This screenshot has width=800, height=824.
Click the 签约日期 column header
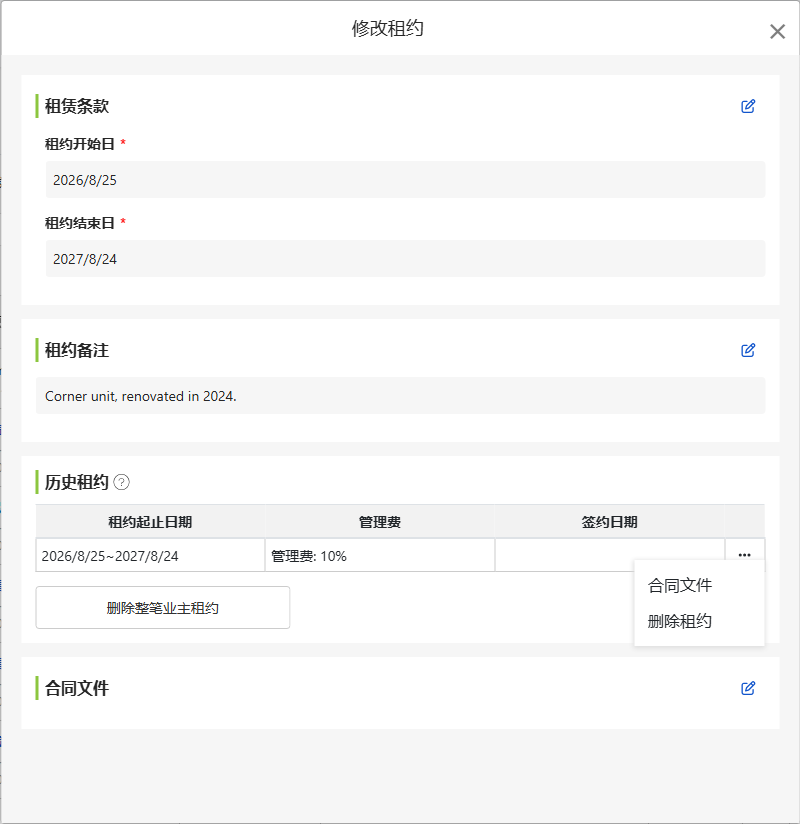tap(610, 522)
